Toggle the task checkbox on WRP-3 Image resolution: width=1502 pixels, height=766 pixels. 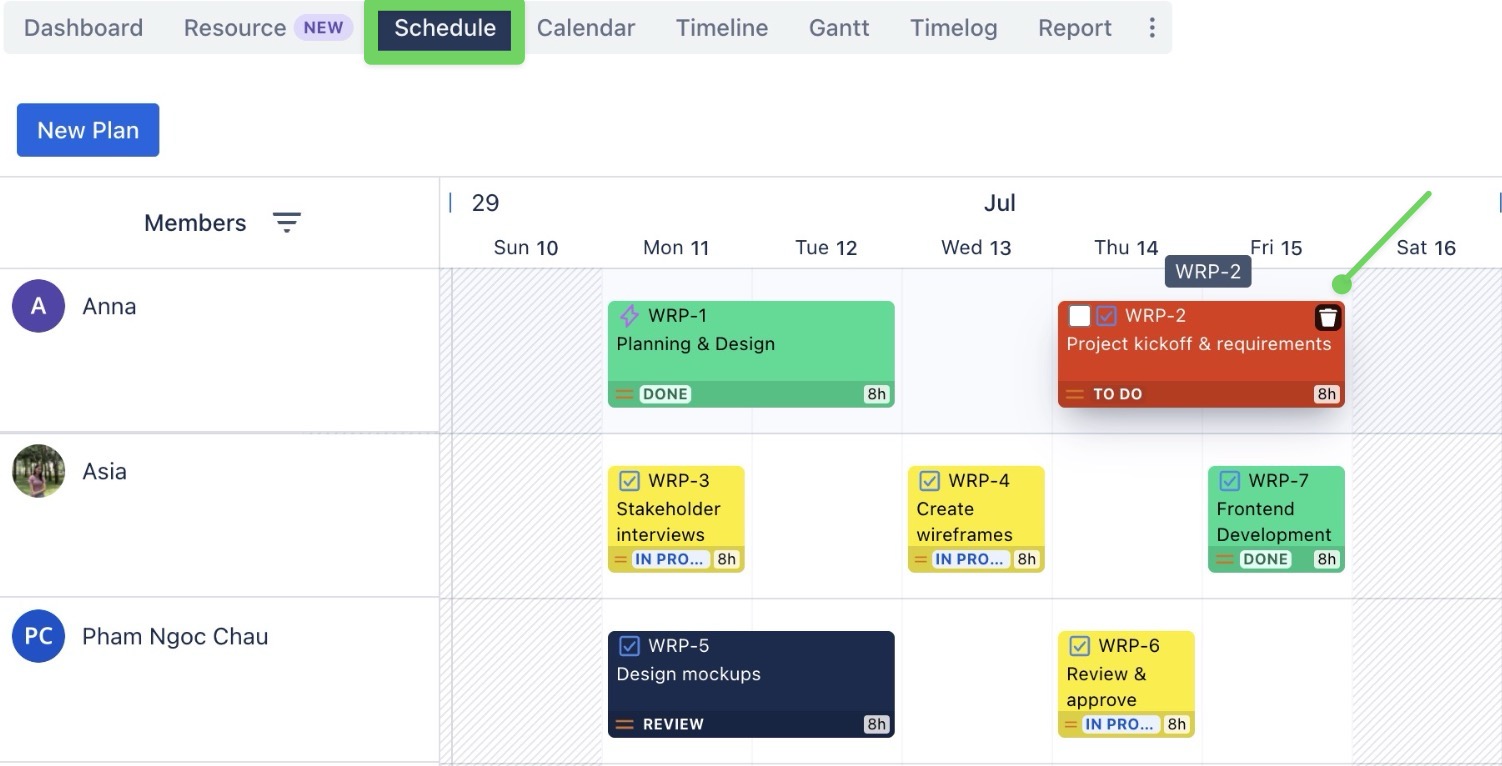pos(628,480)
